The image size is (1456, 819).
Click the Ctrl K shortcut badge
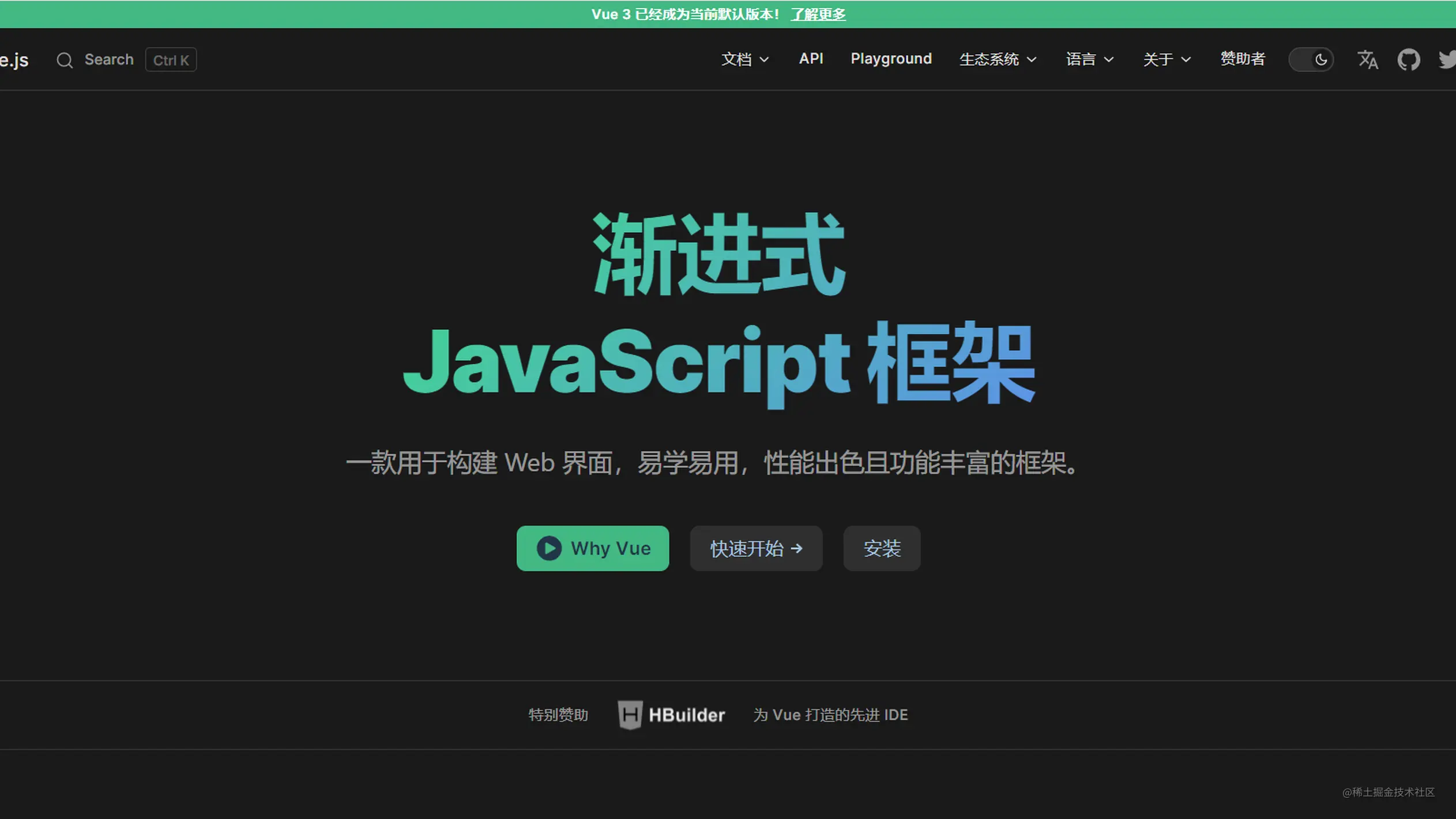(171, 60)
